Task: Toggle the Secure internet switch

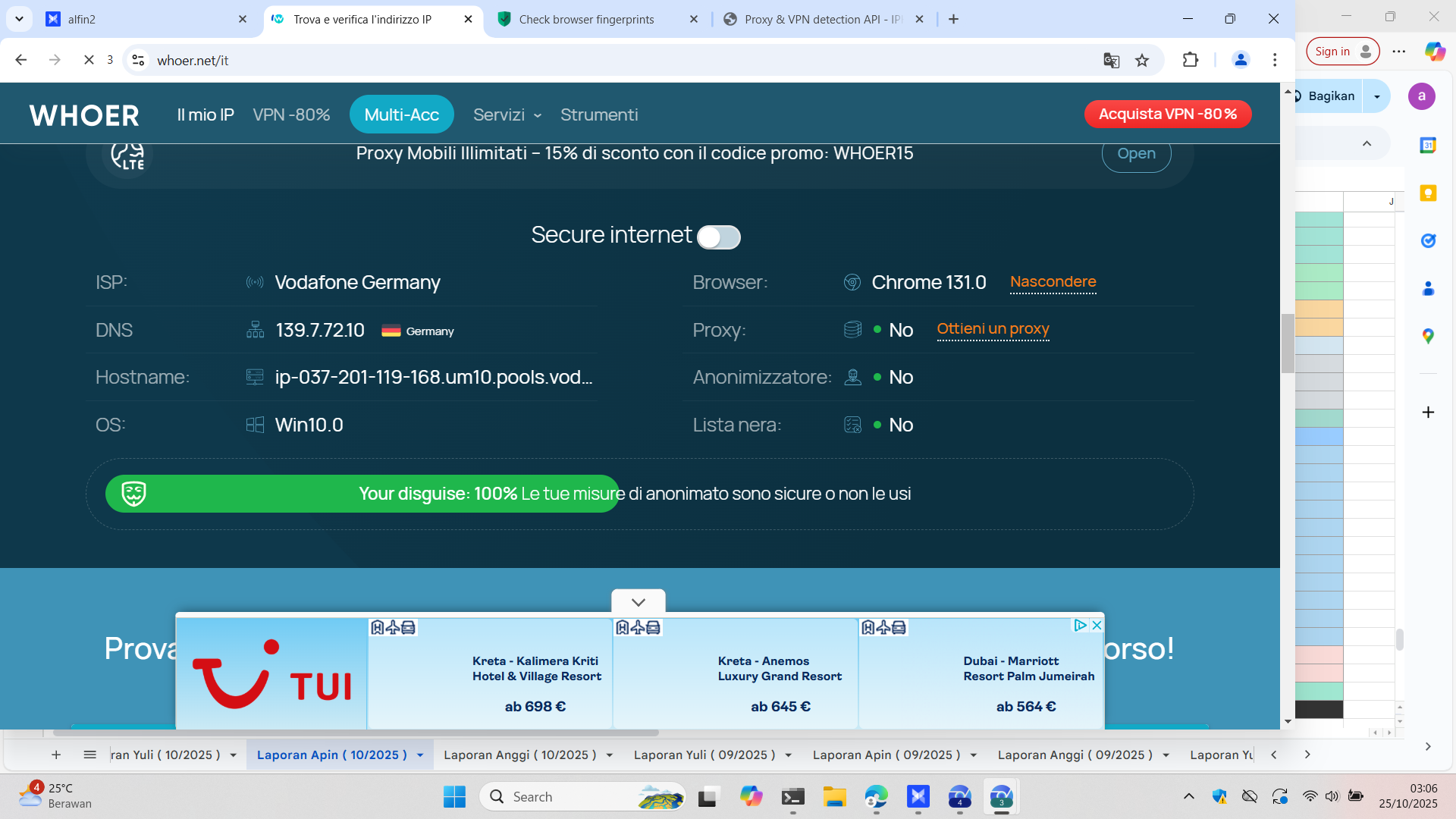Action: 718,237
